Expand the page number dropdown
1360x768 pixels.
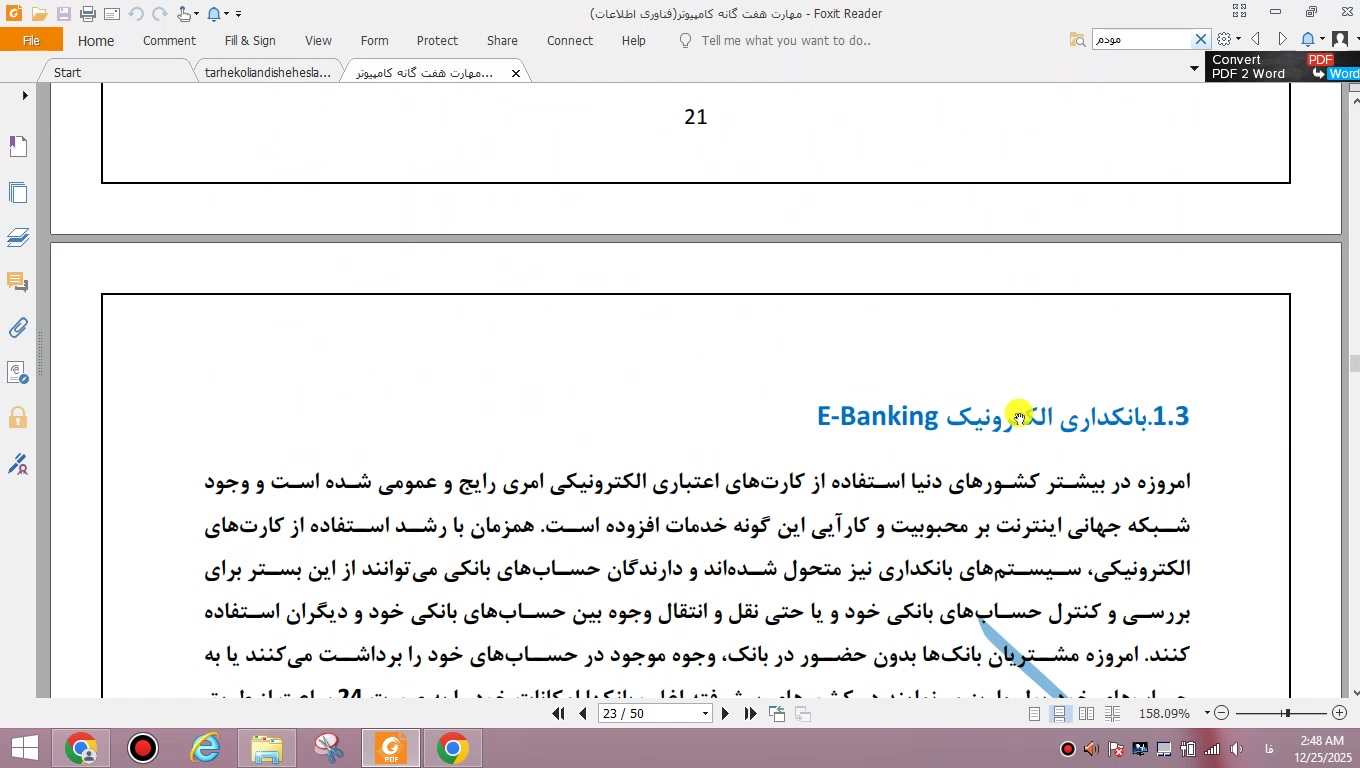705,713
